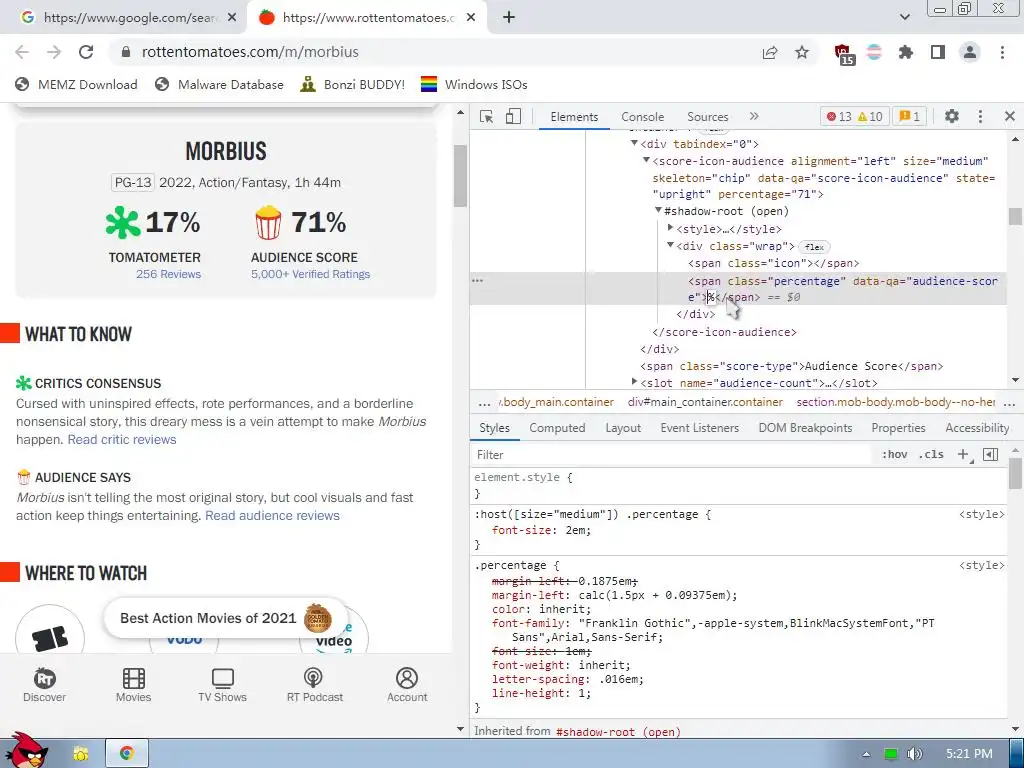Collapse the score-icon-audience node

pyautogui.click(x=646, y=161)
